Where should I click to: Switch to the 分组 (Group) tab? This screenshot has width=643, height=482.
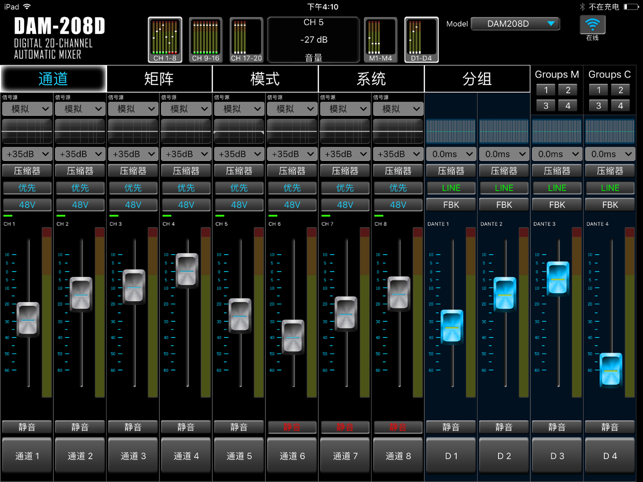(x=477, y=79)
